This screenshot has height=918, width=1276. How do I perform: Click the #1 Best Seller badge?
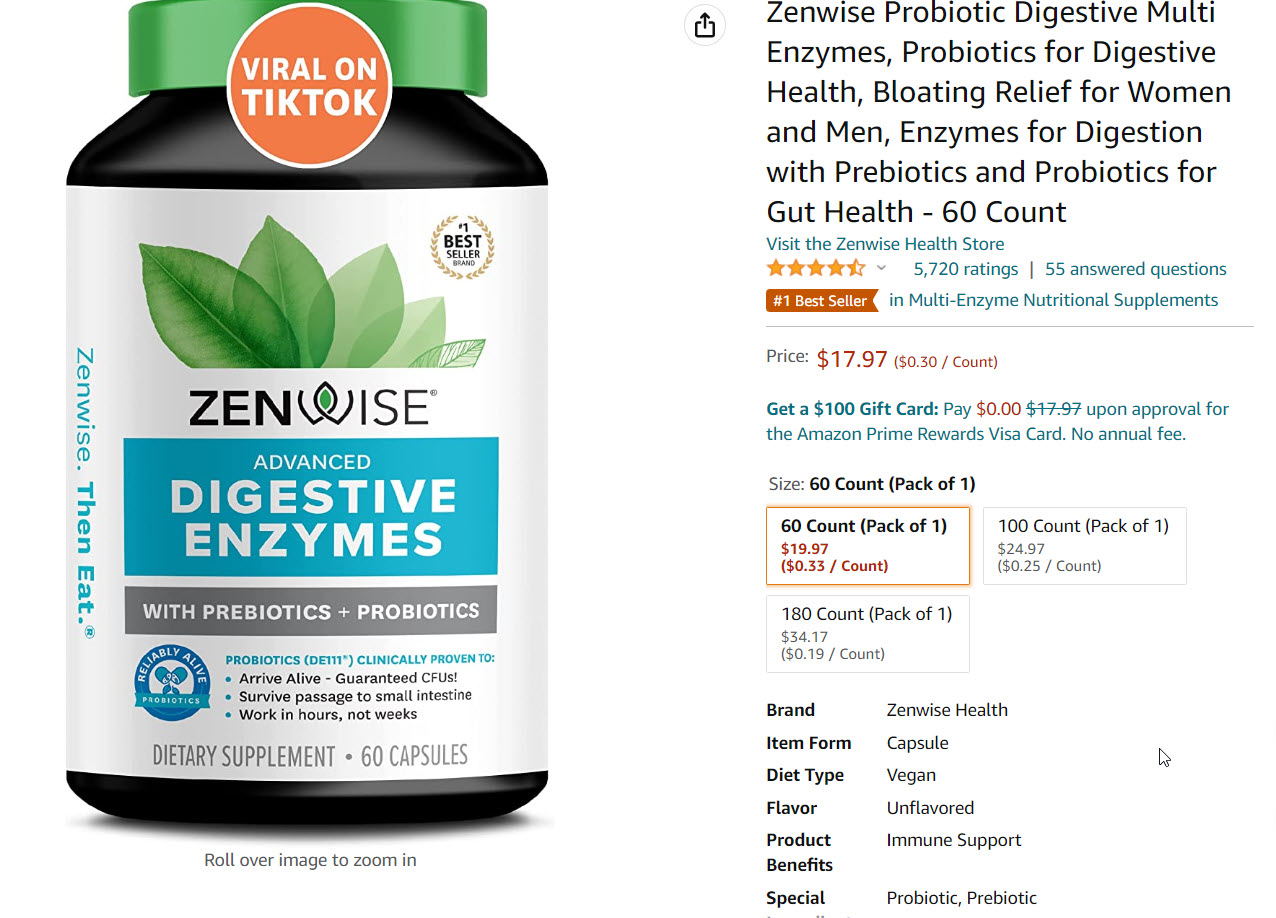822,300
